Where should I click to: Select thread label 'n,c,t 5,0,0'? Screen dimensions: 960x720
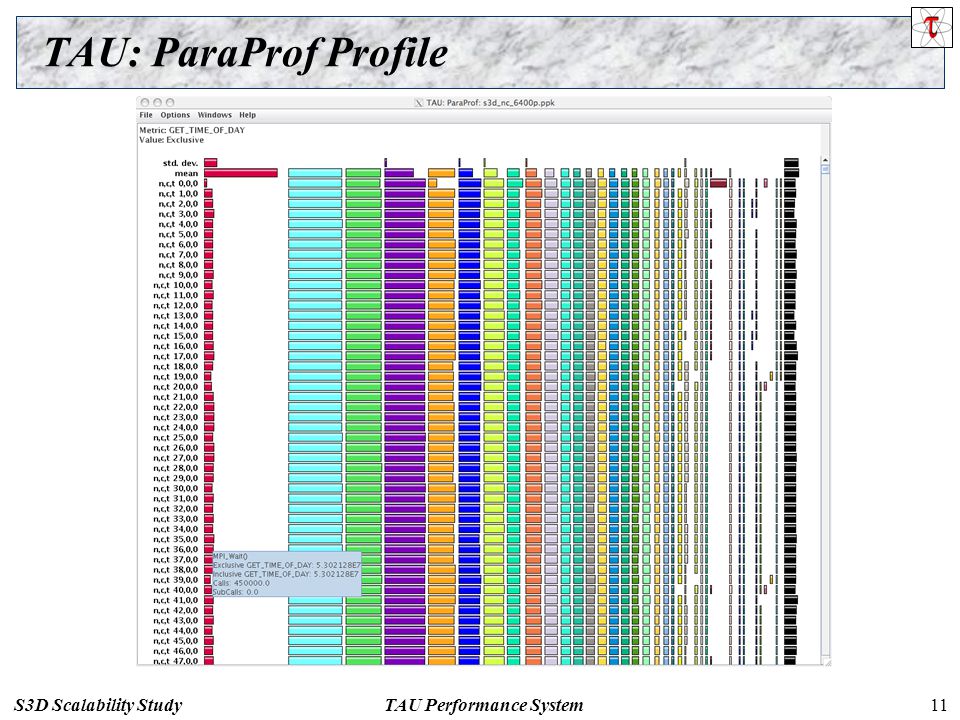tap(178, 234)
